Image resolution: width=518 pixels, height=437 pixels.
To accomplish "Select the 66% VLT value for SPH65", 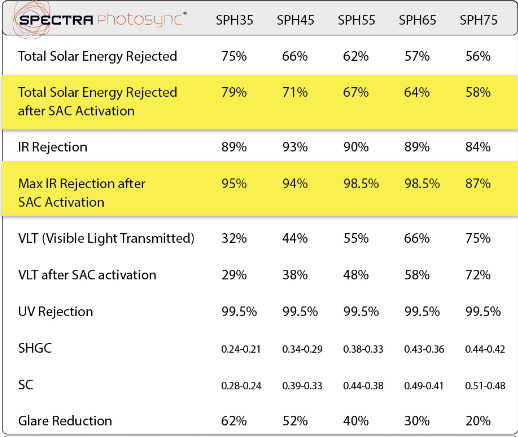I will [x=417, y=239].
